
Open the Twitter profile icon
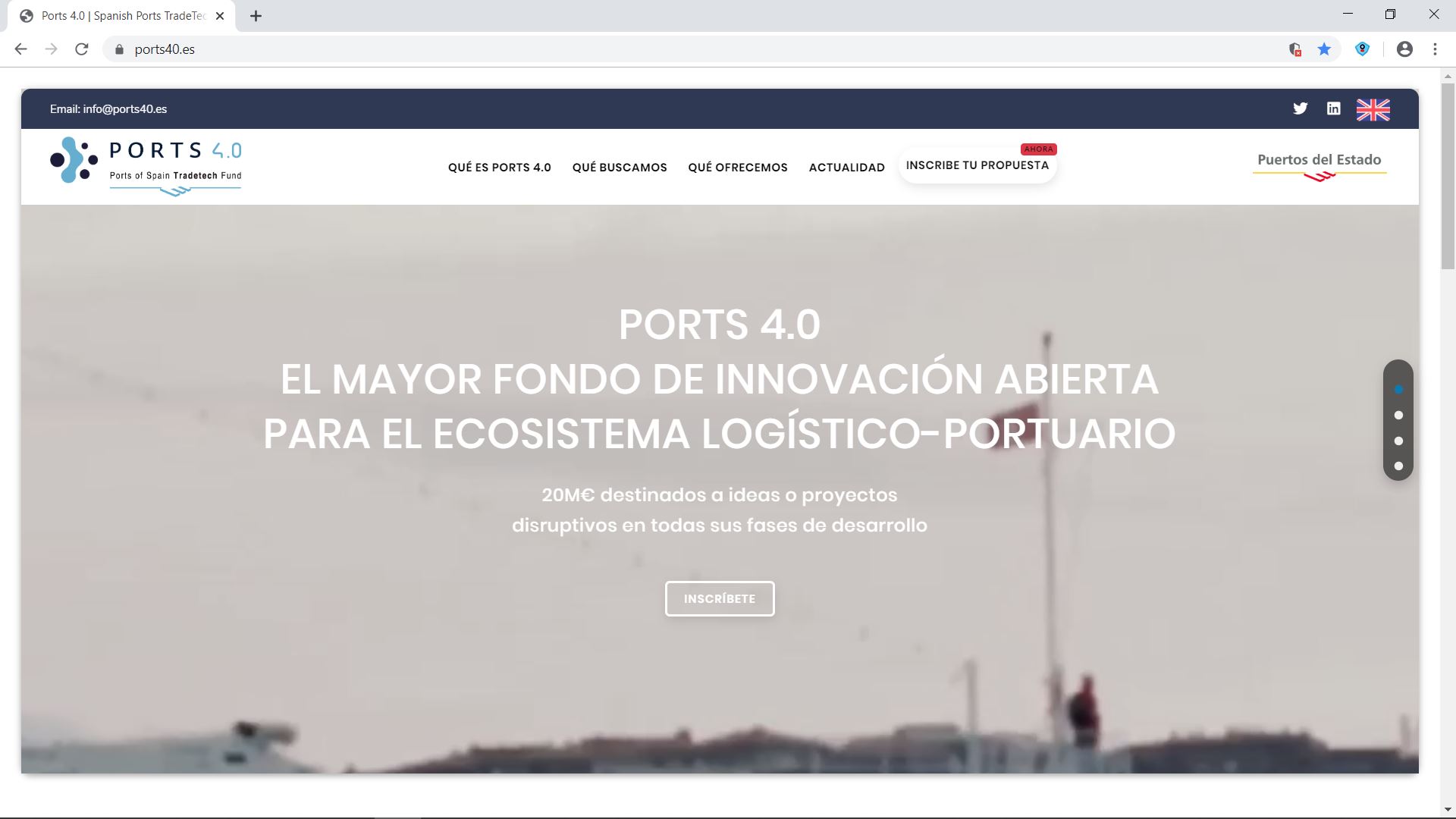[x=1300, y=108]
